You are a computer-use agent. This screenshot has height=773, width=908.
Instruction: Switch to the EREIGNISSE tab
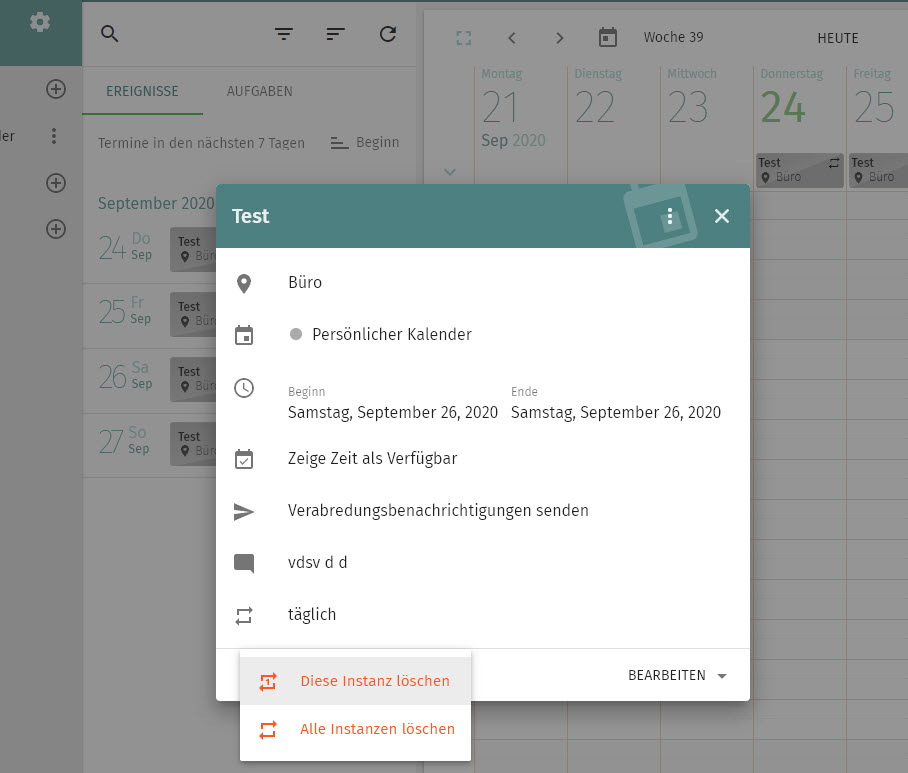[143, 91]
